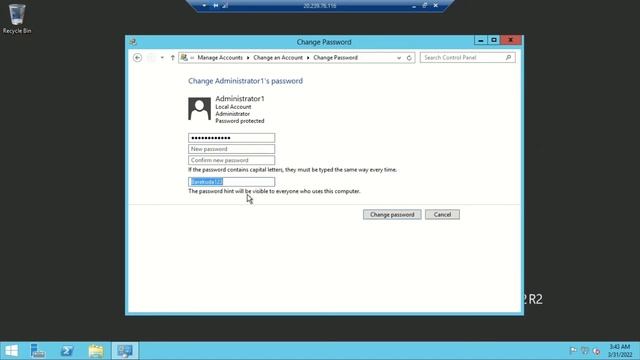The width and height of the screenshot is (640, 360).
Task: Click the Local Account text
Action: (x=233, y=107)
